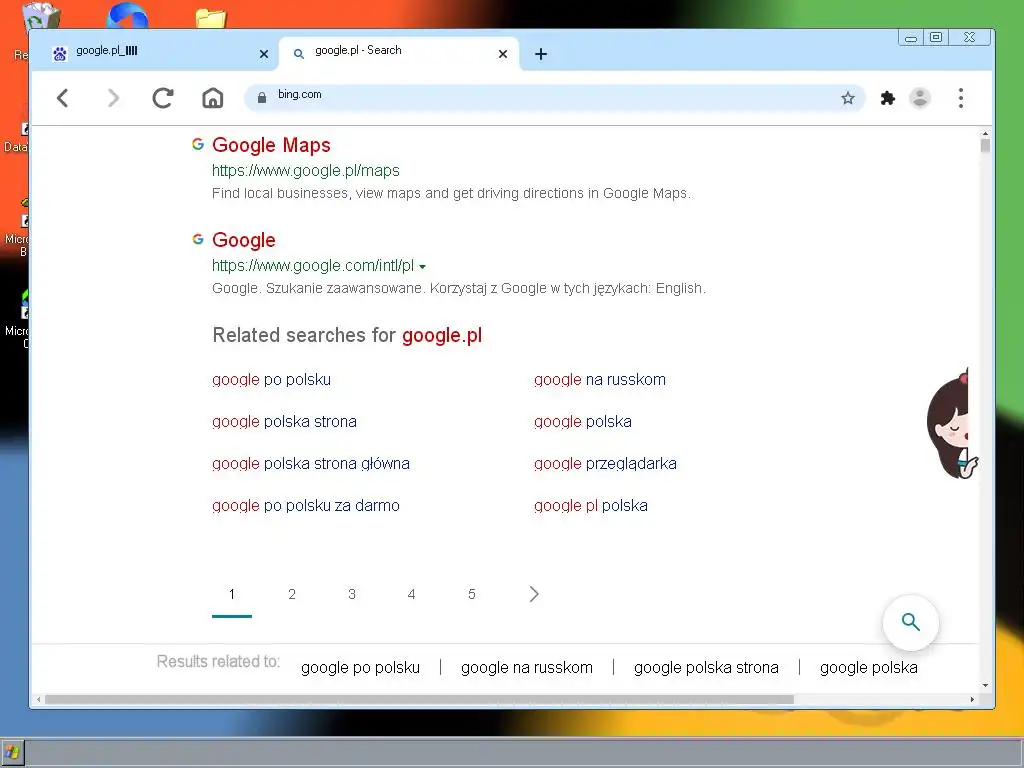Open related search google po polsku za darmo
This screenshot has height=768, width=1024.
[x=306, y=505]
